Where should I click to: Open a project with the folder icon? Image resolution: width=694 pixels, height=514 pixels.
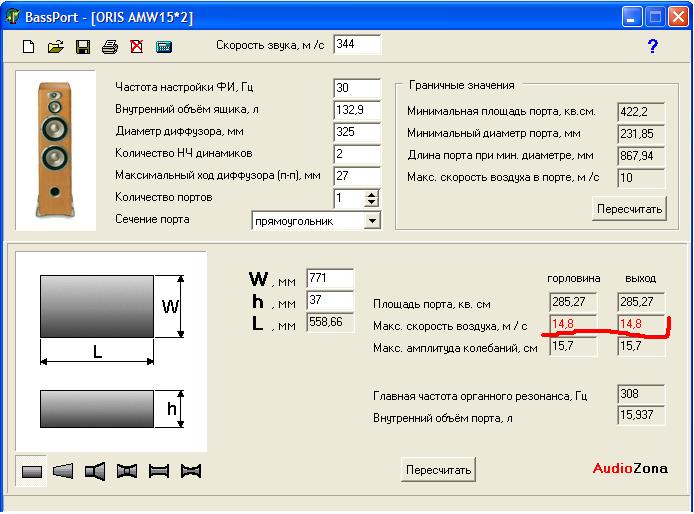(56, 46)
